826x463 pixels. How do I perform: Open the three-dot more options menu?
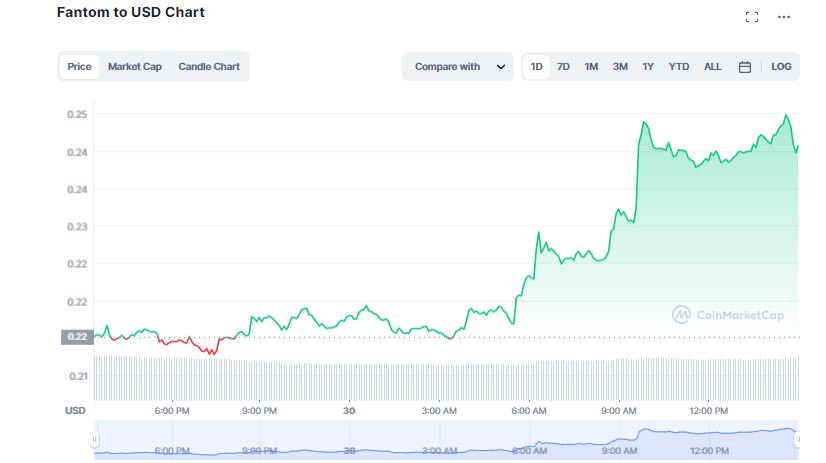point(784,17)
